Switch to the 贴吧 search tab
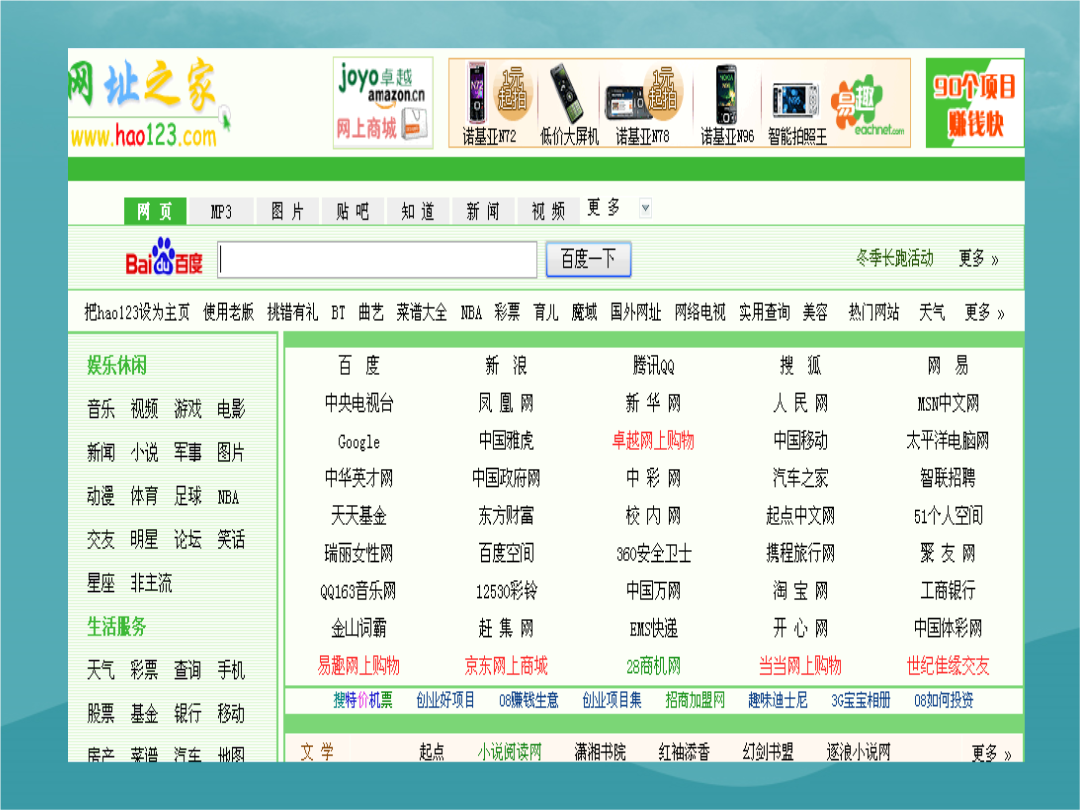The width and height of the screenshot is (1080, 810). tap(352, 211)
